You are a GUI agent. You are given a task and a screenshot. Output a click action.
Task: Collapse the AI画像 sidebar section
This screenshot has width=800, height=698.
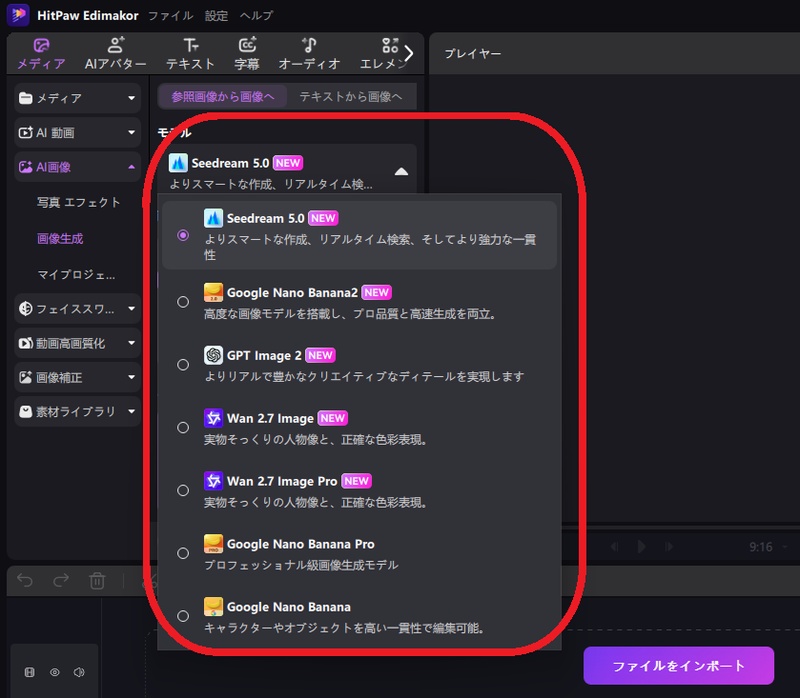[x=78, y=167]
